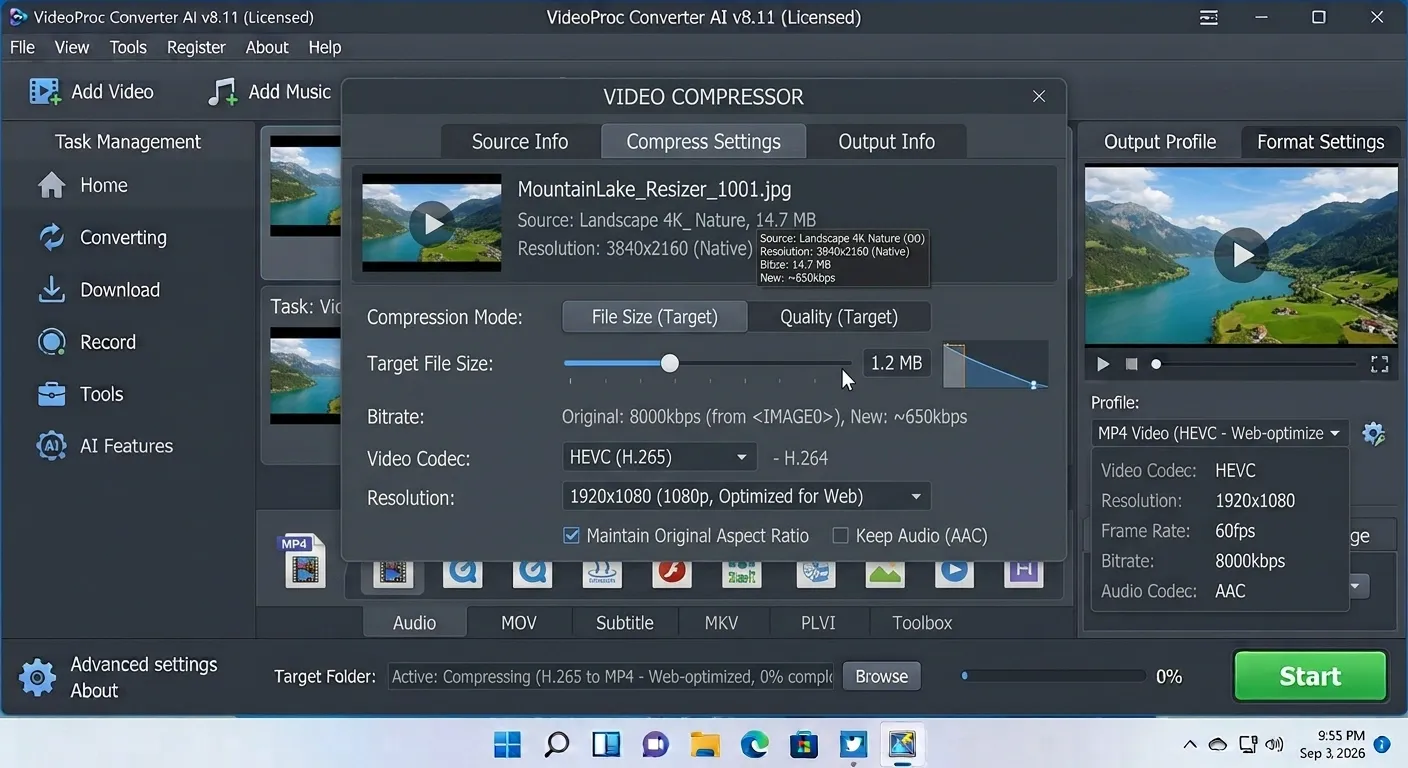Open the Tools toolbox icon in the sidebar
This screenshot has height=768, width=1408.
coord(51,394)
